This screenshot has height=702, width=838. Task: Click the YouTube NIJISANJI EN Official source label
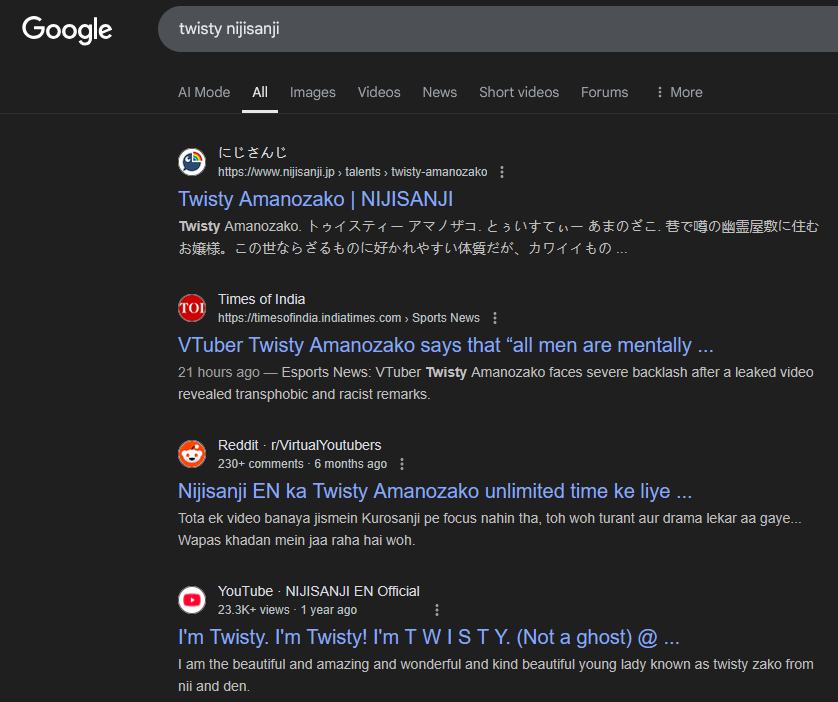(319, 591)
